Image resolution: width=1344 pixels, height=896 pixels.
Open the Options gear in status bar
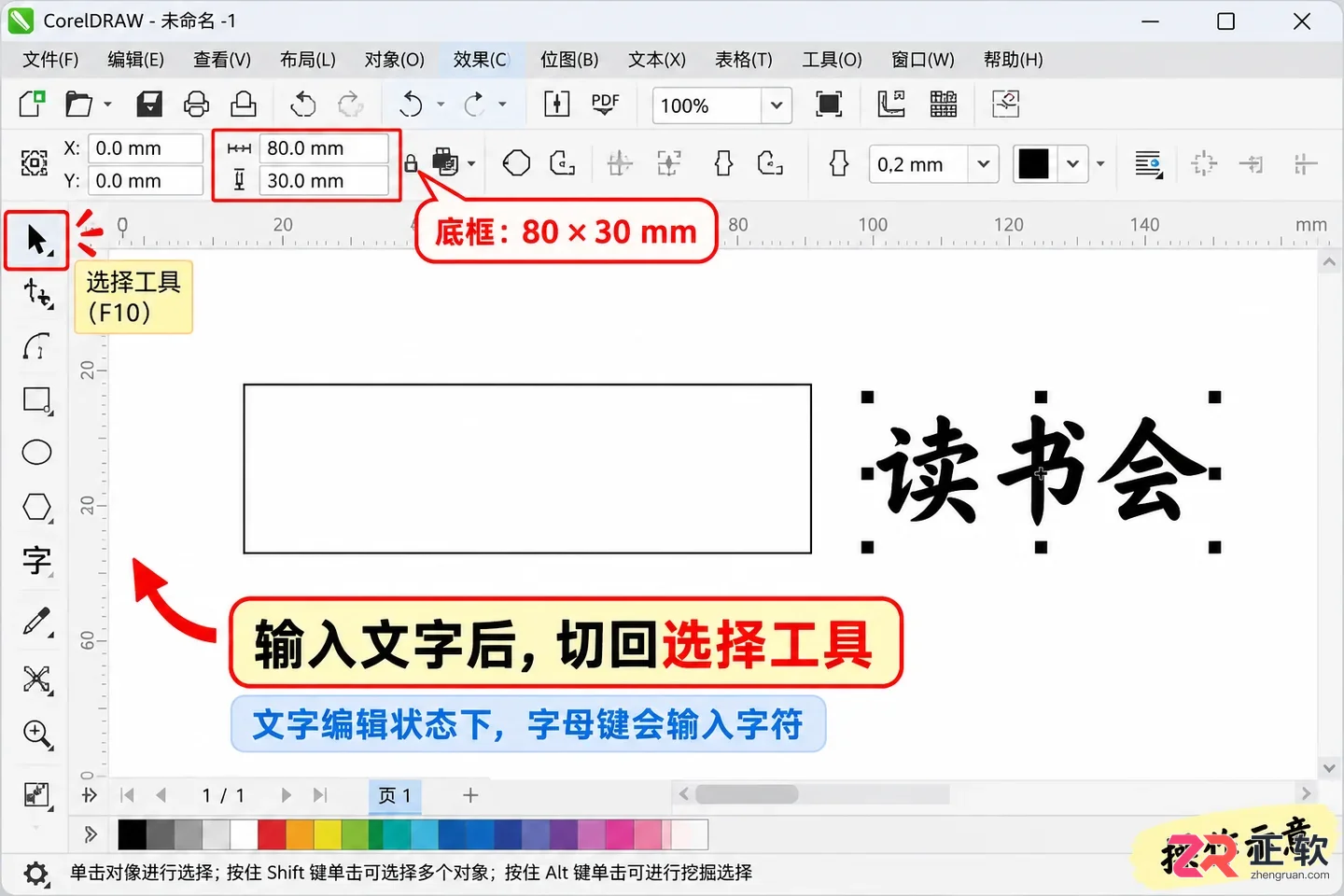point(35,875)
